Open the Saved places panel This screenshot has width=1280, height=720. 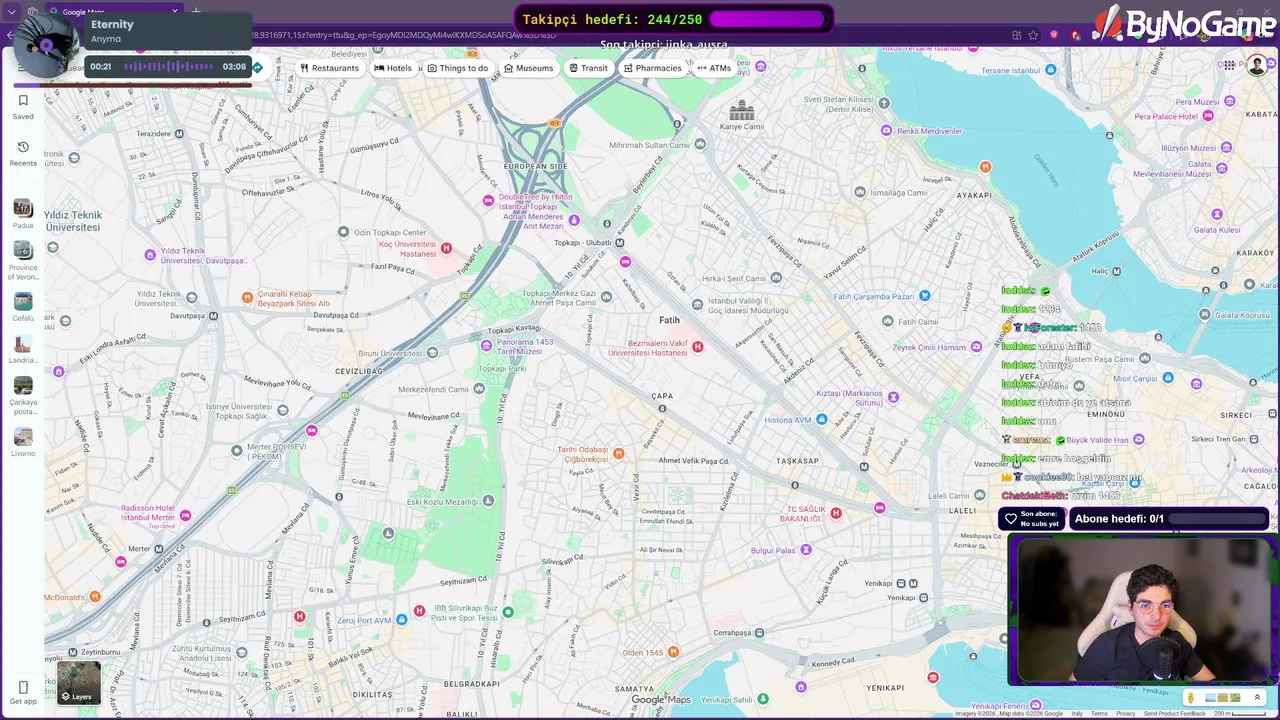[23, 106]
